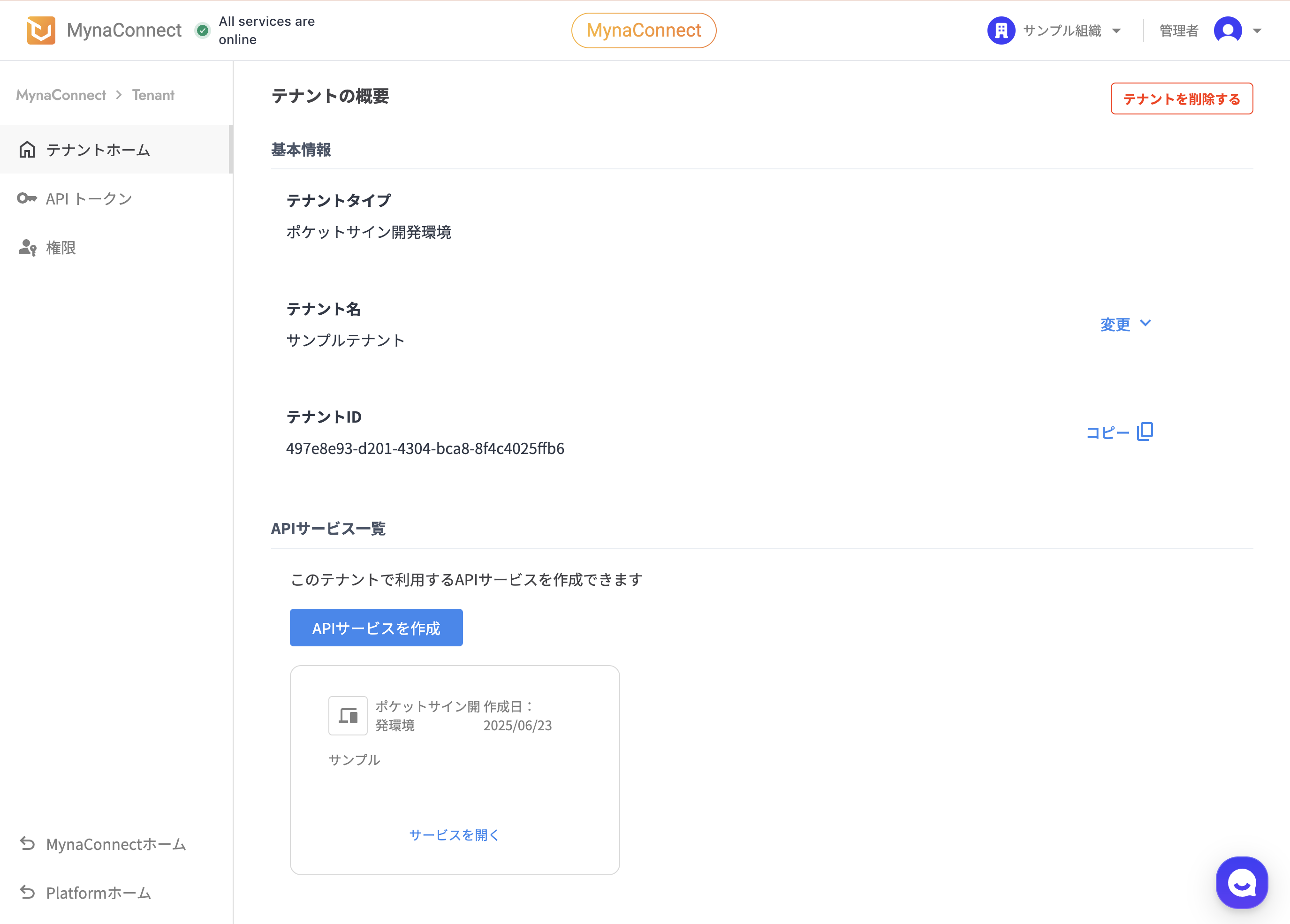Screen dimensions: 1290x924
Task: Click the green services online status icon
Action: 203,30
